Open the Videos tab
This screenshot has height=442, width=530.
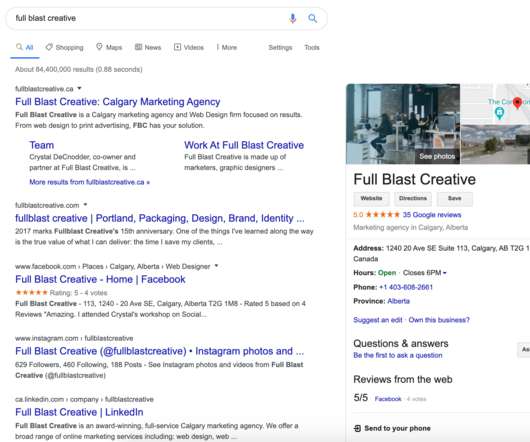coord(189,47)
